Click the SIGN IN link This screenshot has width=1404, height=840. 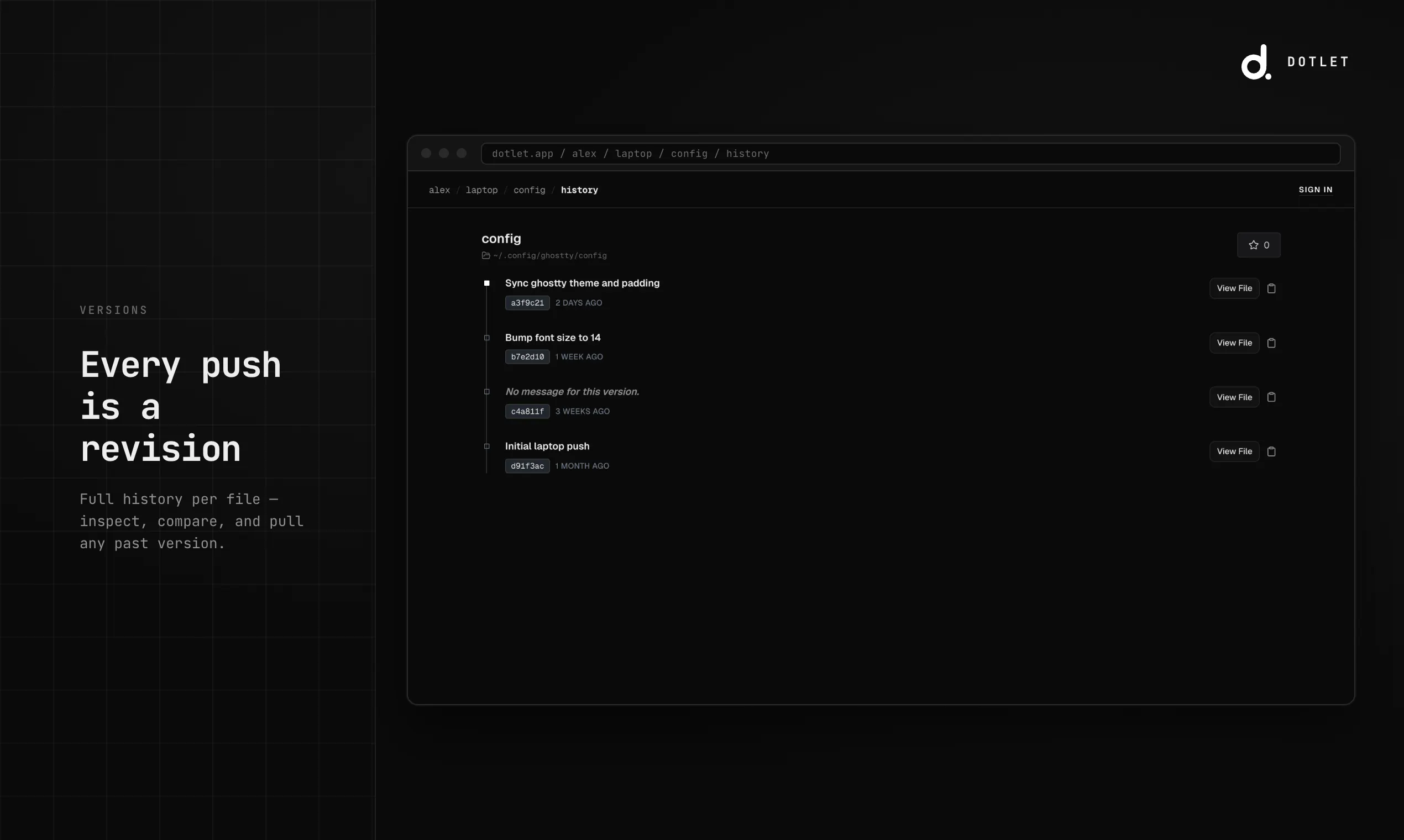coord(1316,190)
